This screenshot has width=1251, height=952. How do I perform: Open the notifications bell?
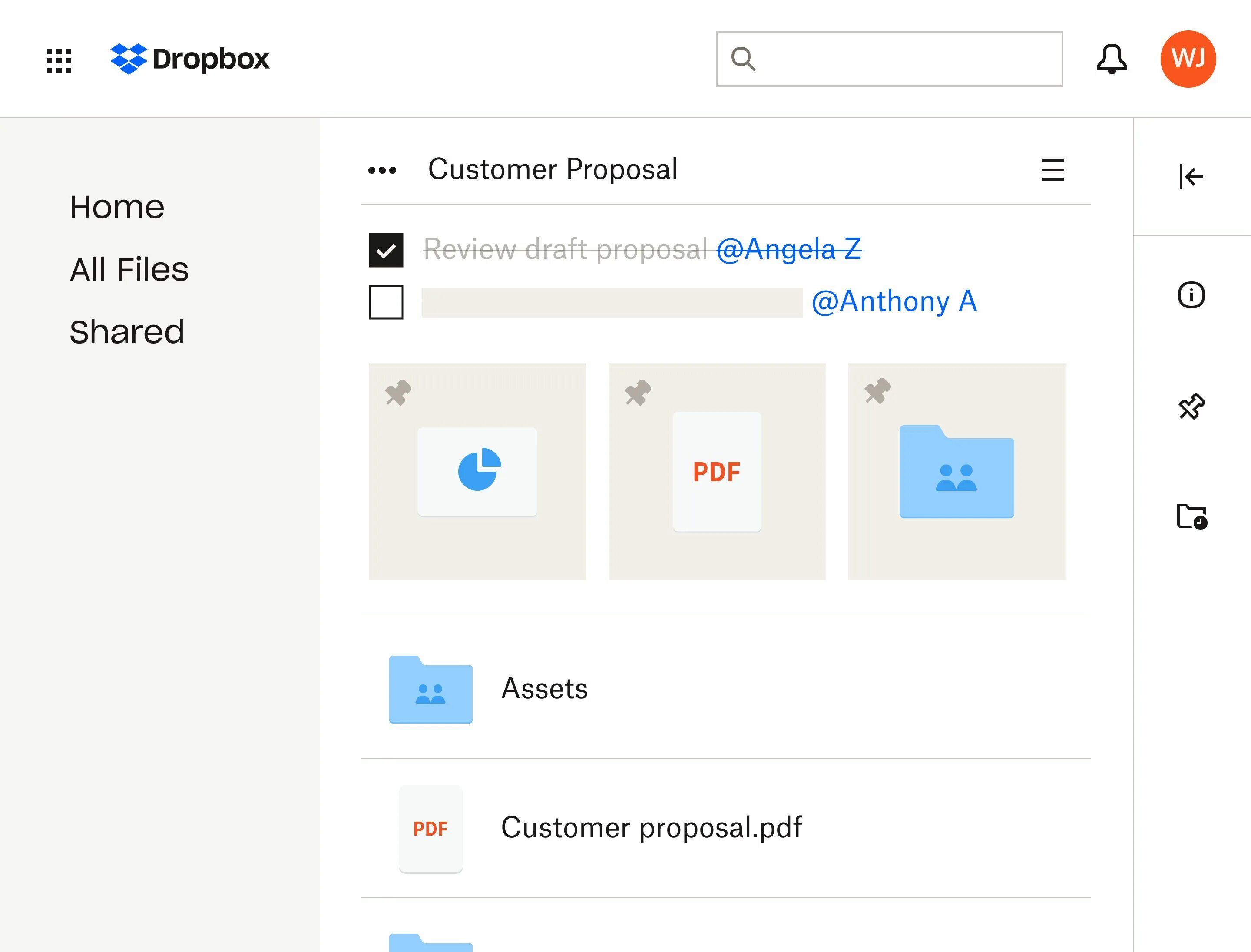1111,59
